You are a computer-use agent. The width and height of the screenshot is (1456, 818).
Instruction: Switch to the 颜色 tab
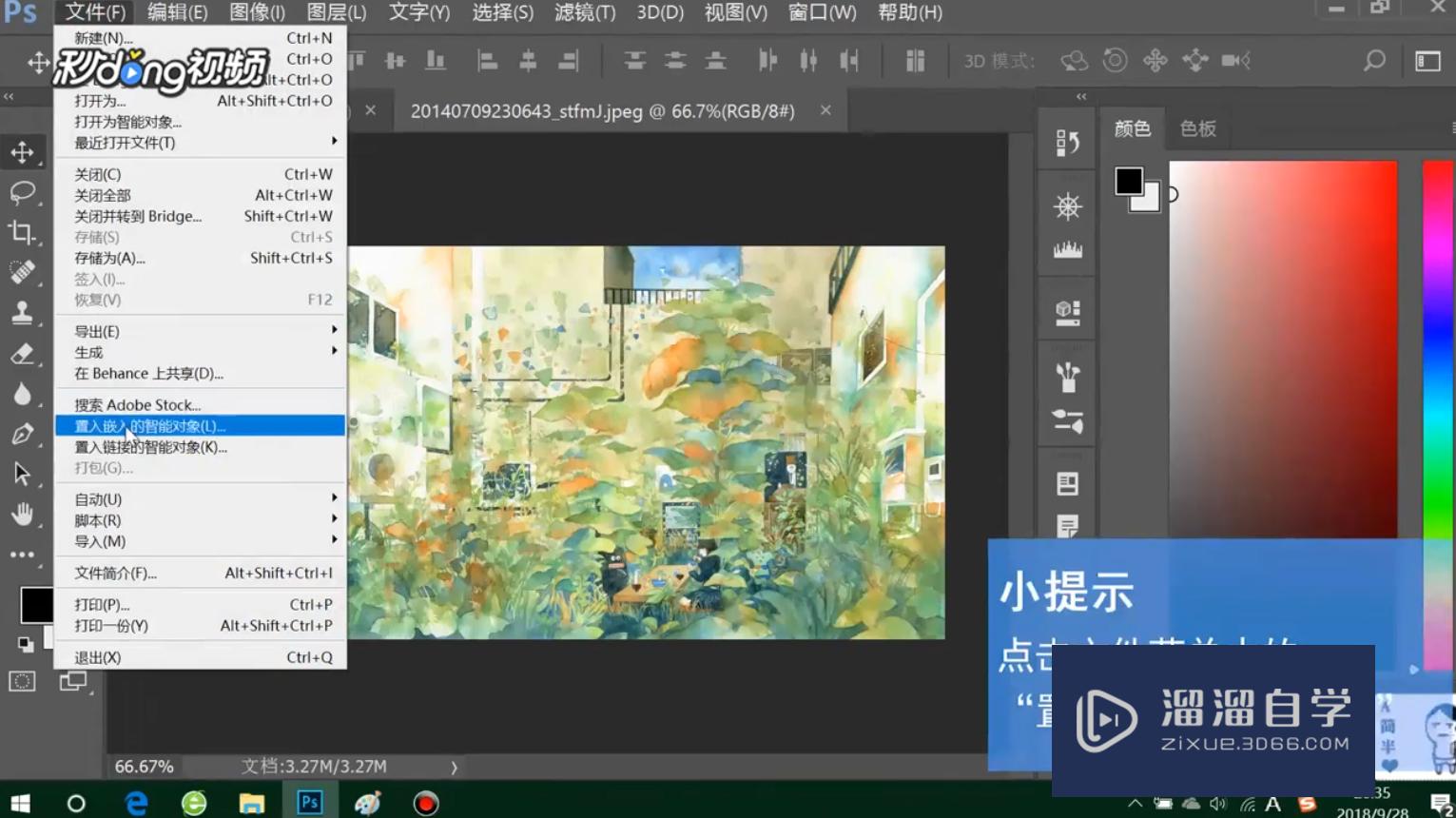1133,128
